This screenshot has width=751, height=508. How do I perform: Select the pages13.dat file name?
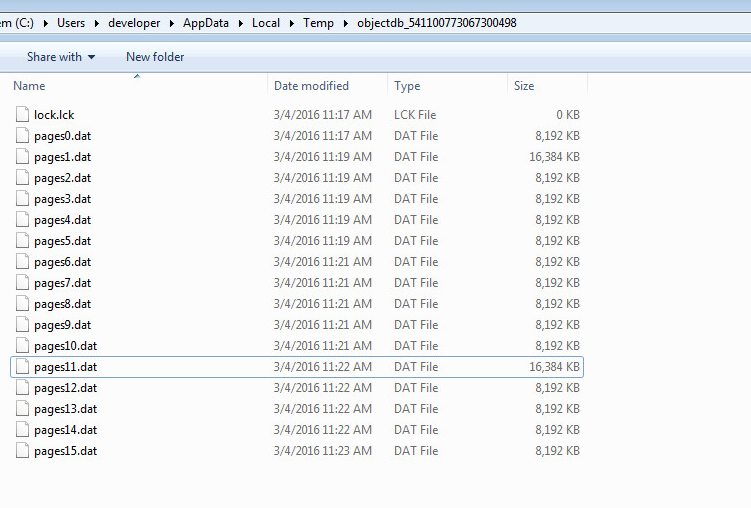[x=66, y=409]
